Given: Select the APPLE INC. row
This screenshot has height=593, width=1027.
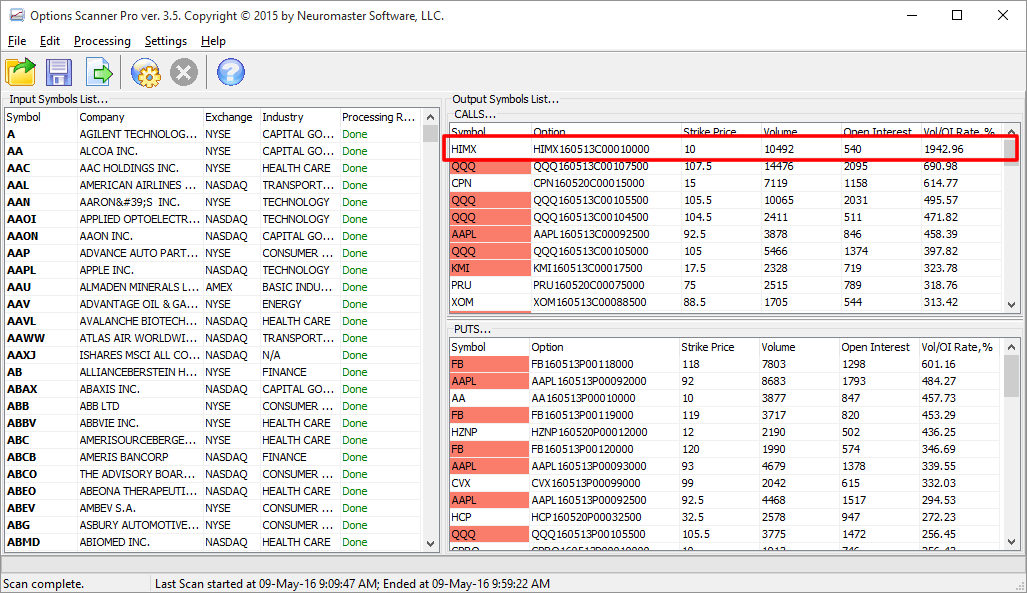Looking at the screenshot, I should 213,271.
